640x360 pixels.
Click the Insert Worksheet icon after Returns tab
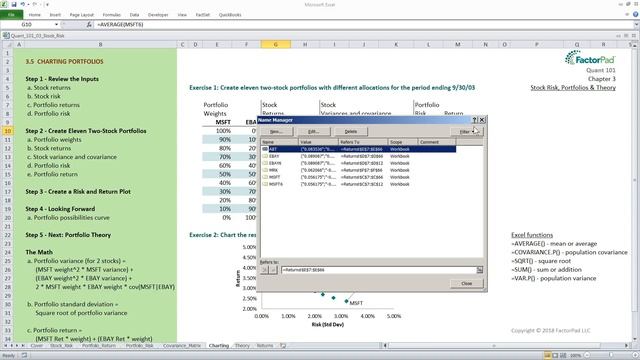283,346
